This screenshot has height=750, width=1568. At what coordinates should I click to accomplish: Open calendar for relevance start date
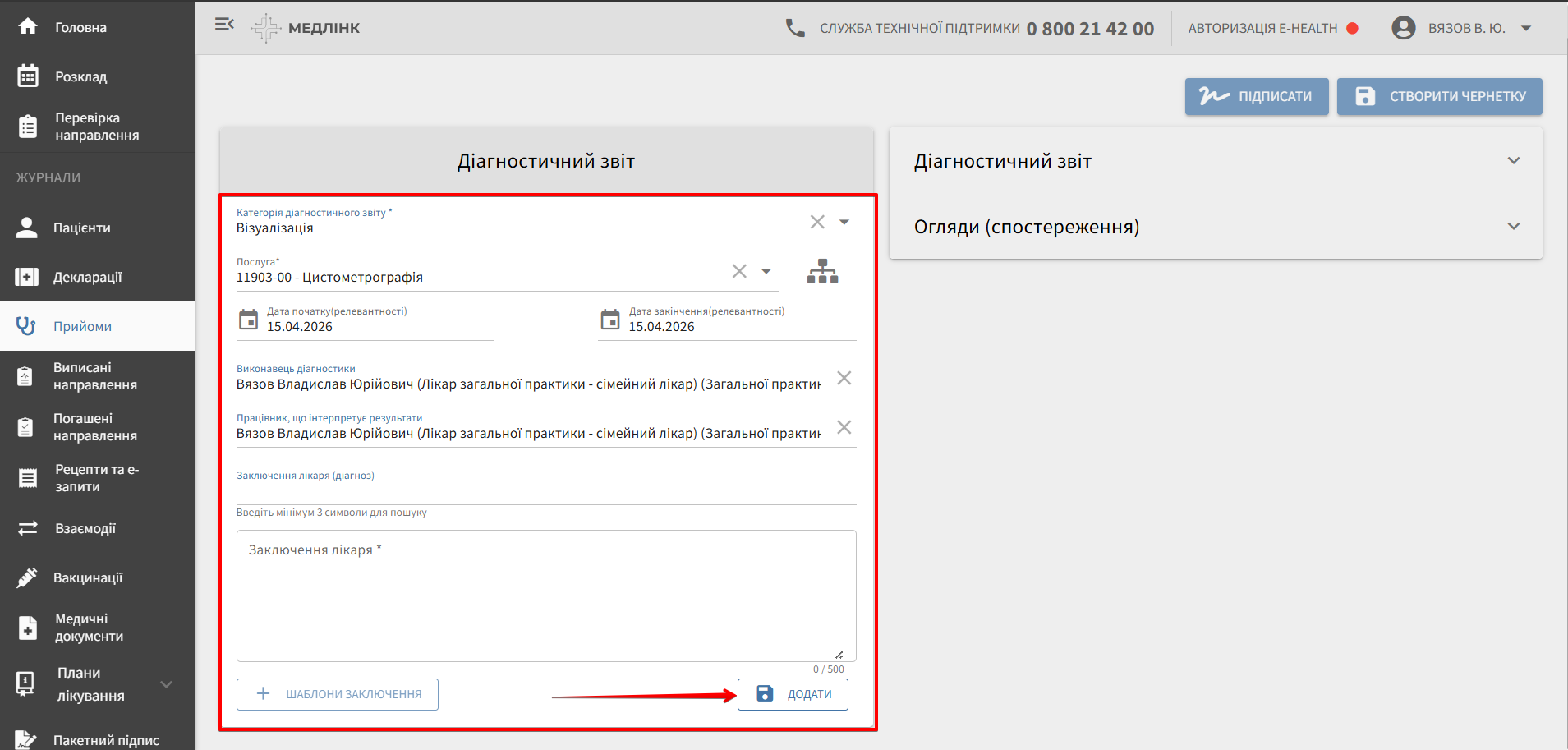(248, 320)
